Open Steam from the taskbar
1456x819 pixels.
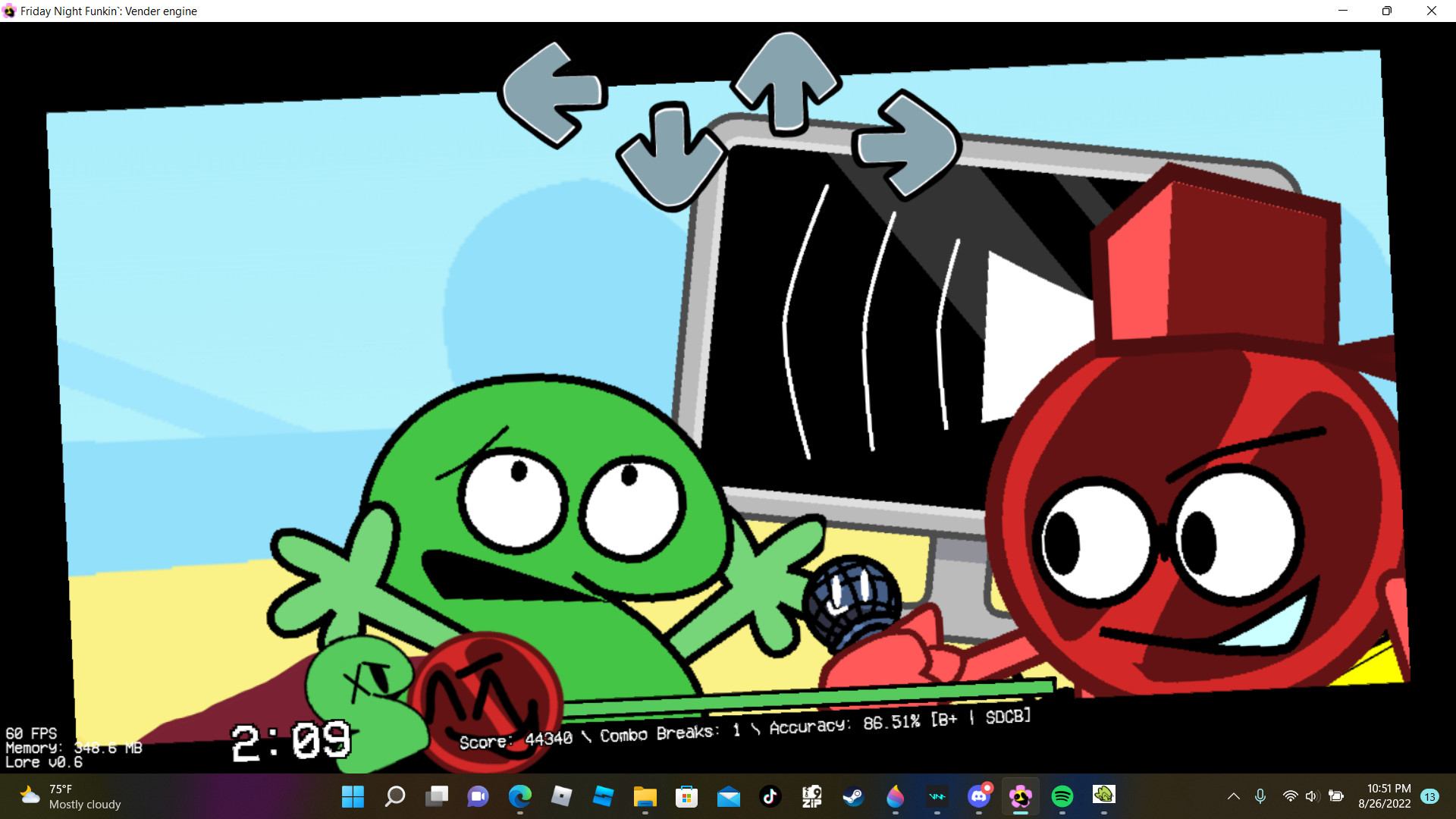point(853,796)
